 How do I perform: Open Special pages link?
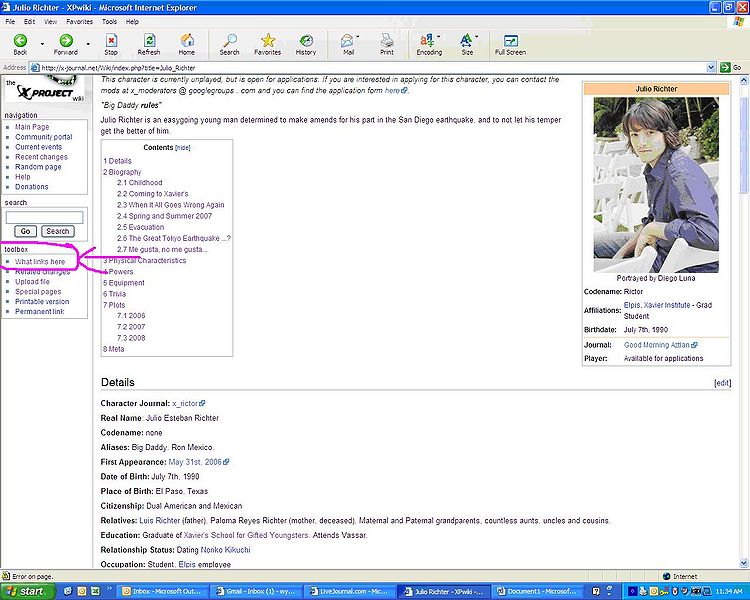pos(38,291)
